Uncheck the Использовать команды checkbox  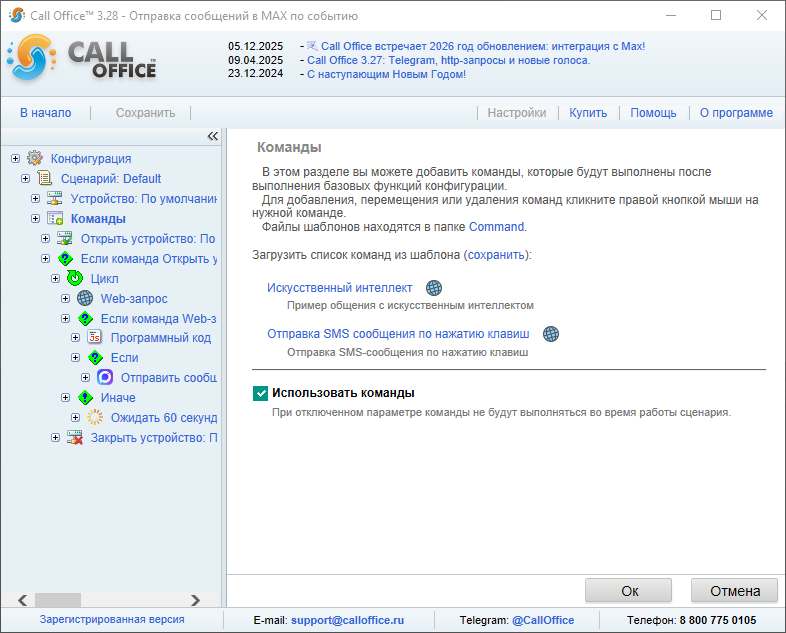coord(261,393)
